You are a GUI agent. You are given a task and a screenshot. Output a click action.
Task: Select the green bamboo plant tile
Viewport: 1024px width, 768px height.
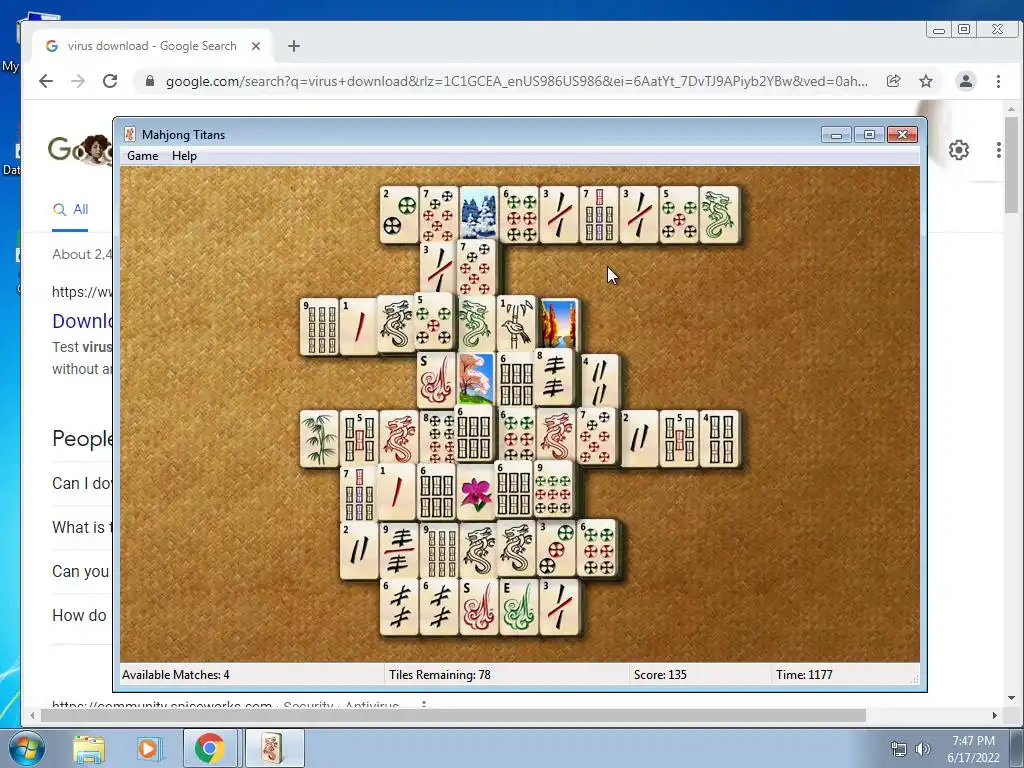pyautogui.click(x=319, y=439)
